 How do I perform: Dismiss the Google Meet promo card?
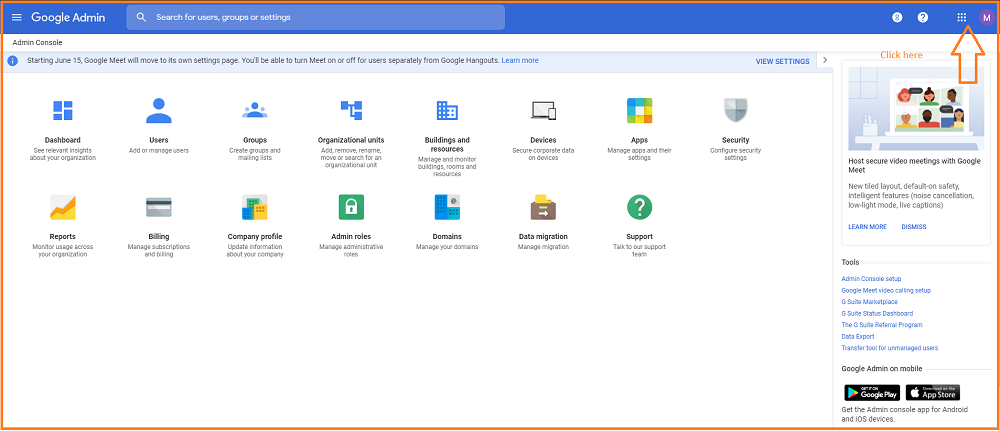pyautogui.click(x=914, y=227)
